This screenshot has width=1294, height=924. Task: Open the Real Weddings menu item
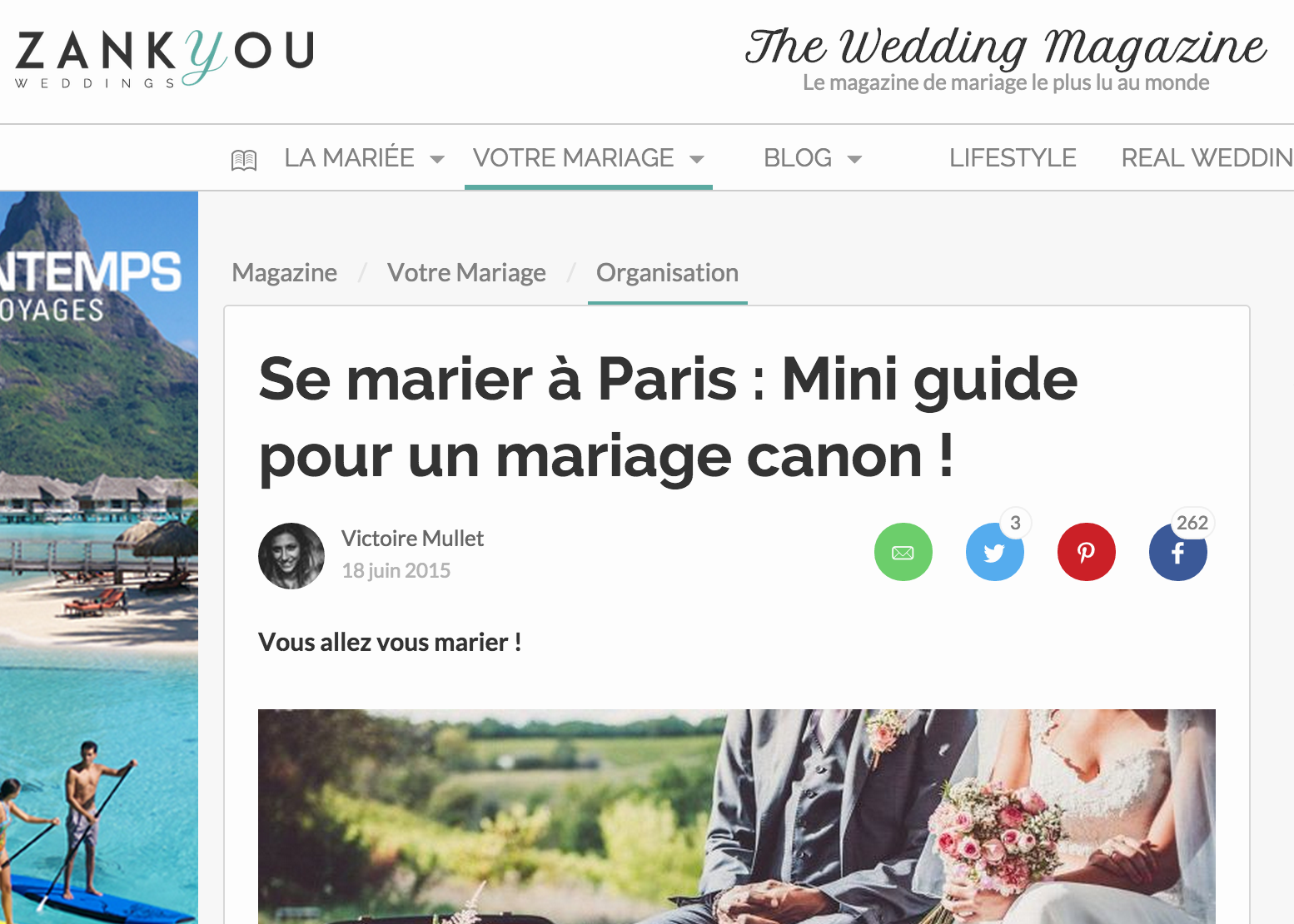pos(1207,157)
